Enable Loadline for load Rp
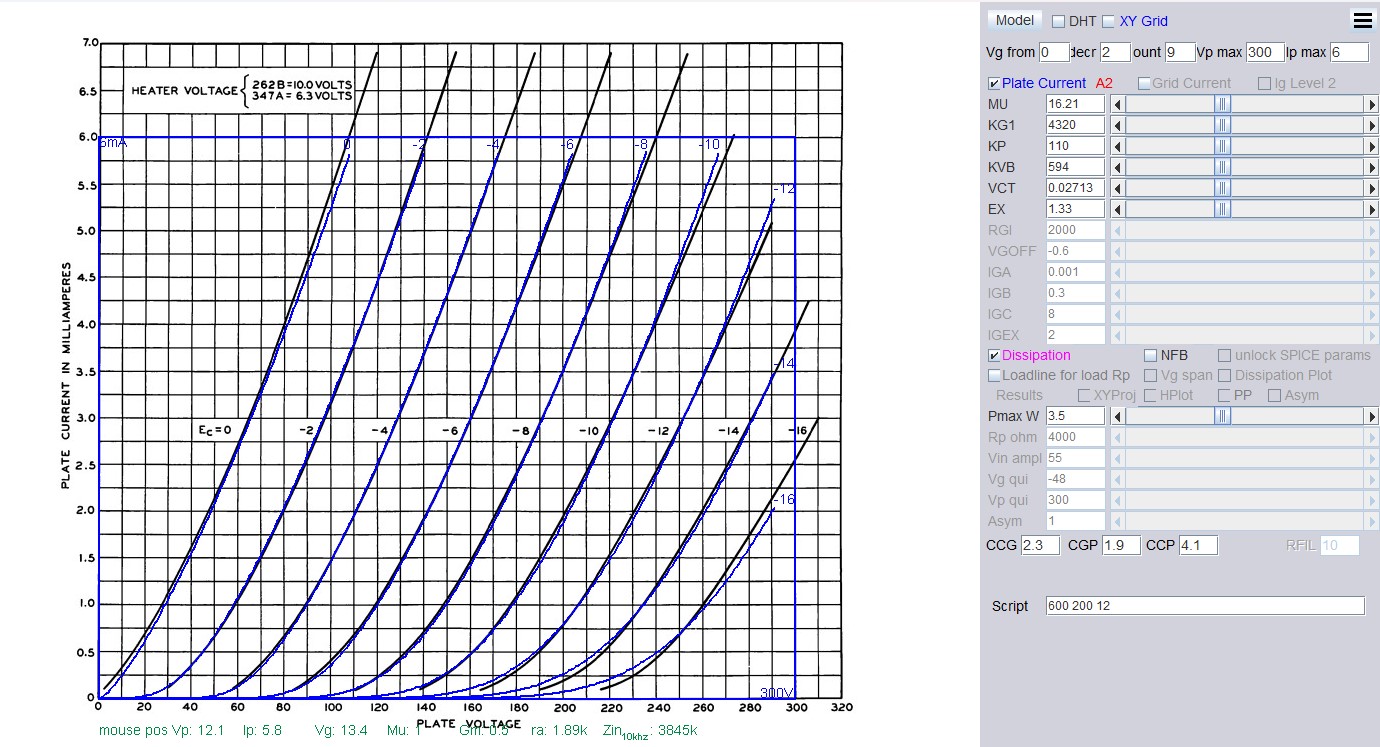The width and height of the screenshot is (1380, 747). pos(994,375)
